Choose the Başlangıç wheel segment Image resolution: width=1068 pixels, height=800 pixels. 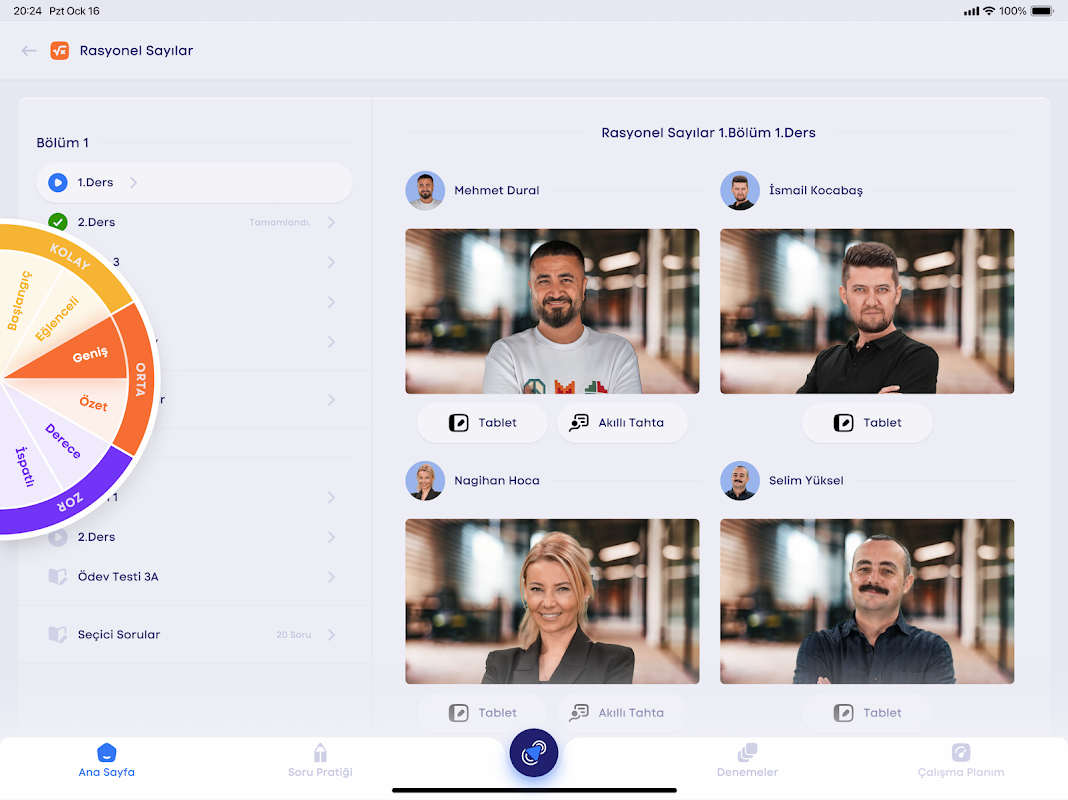click(x=19, y=300)
